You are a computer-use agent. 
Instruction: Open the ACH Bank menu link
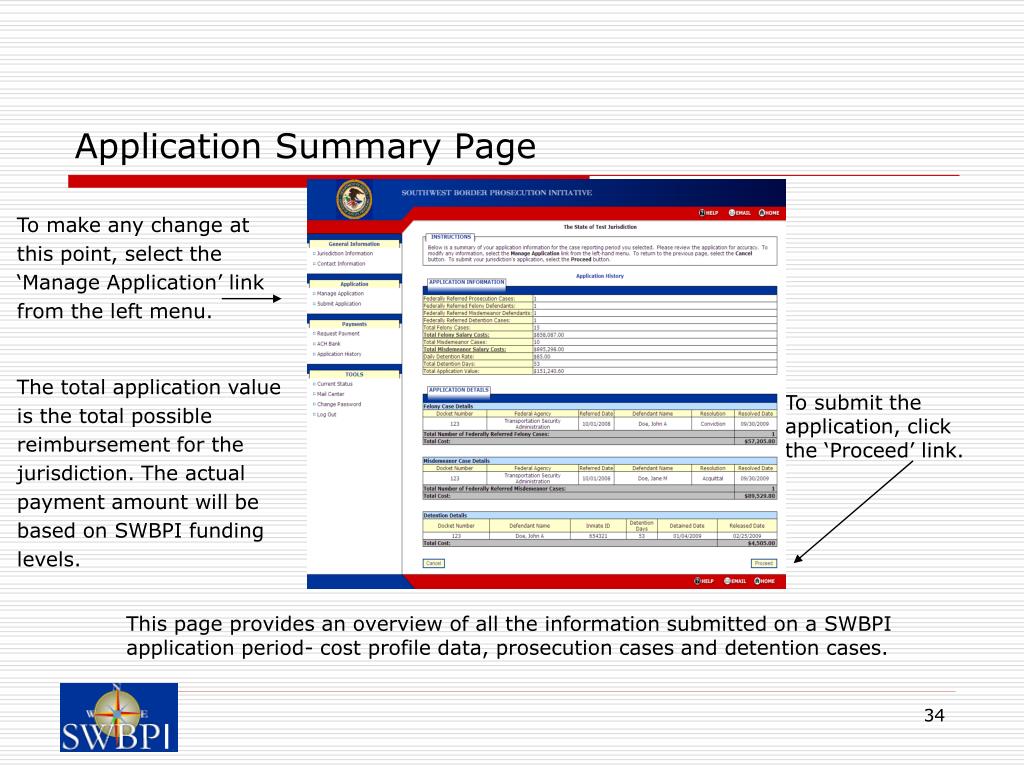coord(328,344)
